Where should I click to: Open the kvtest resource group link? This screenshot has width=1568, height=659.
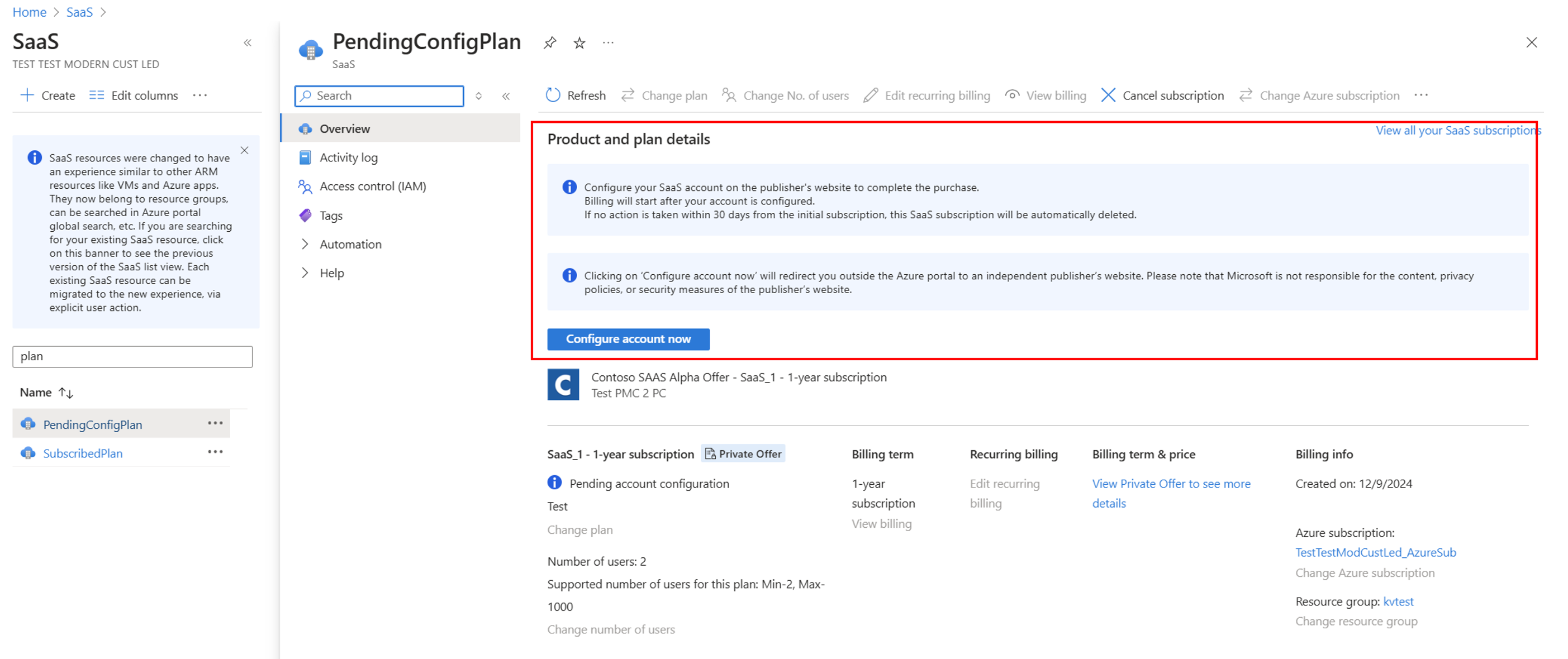1398,602
